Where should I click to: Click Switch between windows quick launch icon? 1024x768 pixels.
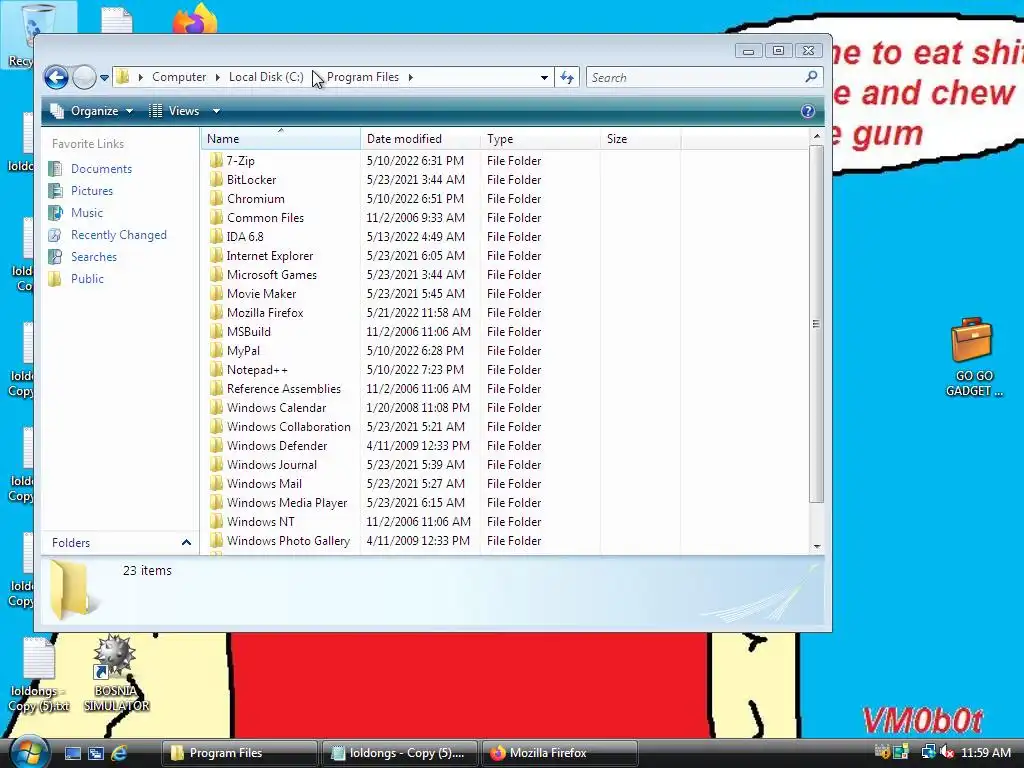coord(95,753)
